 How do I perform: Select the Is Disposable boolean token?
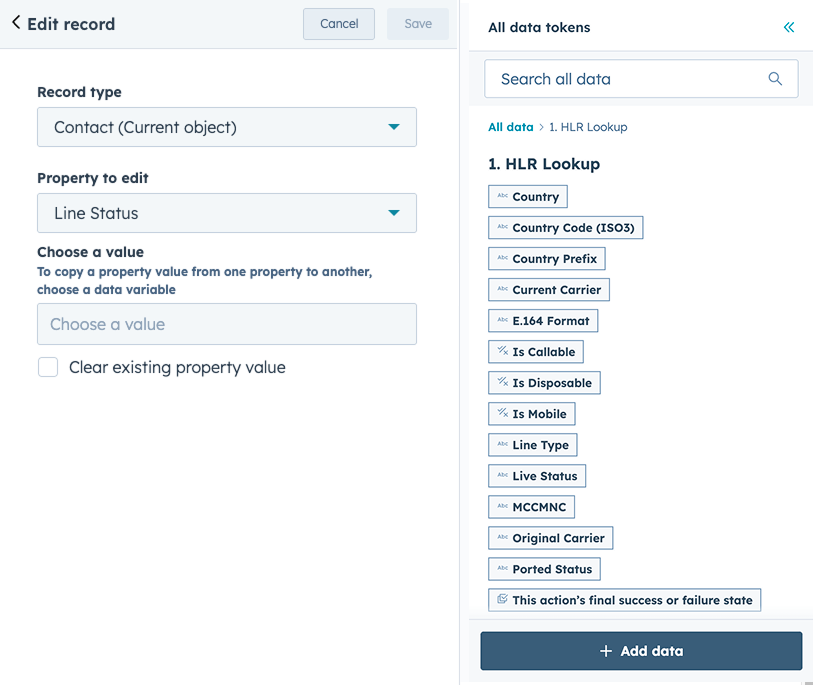coord(544,383)
